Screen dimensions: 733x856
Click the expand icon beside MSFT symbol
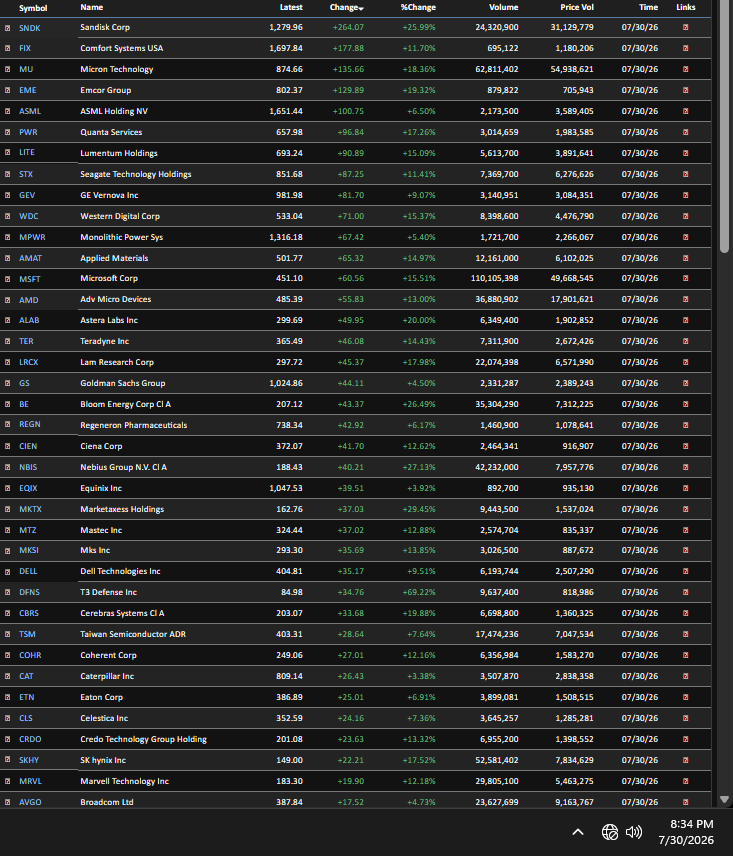click(x=8, y=279)
